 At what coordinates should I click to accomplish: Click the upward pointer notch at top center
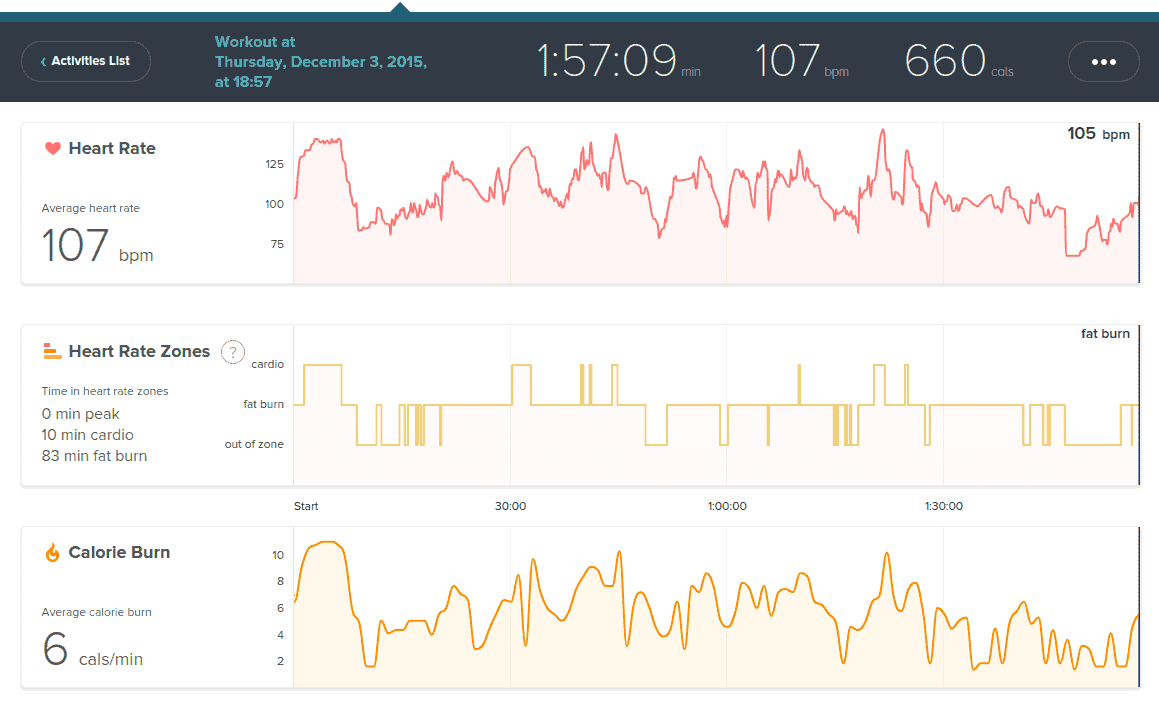point(400,8)
